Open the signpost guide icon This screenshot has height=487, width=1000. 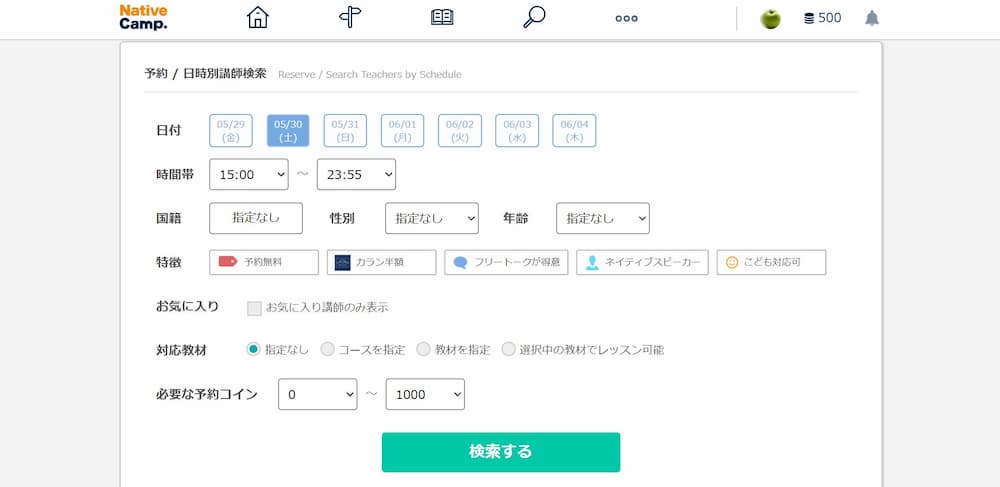350,17
